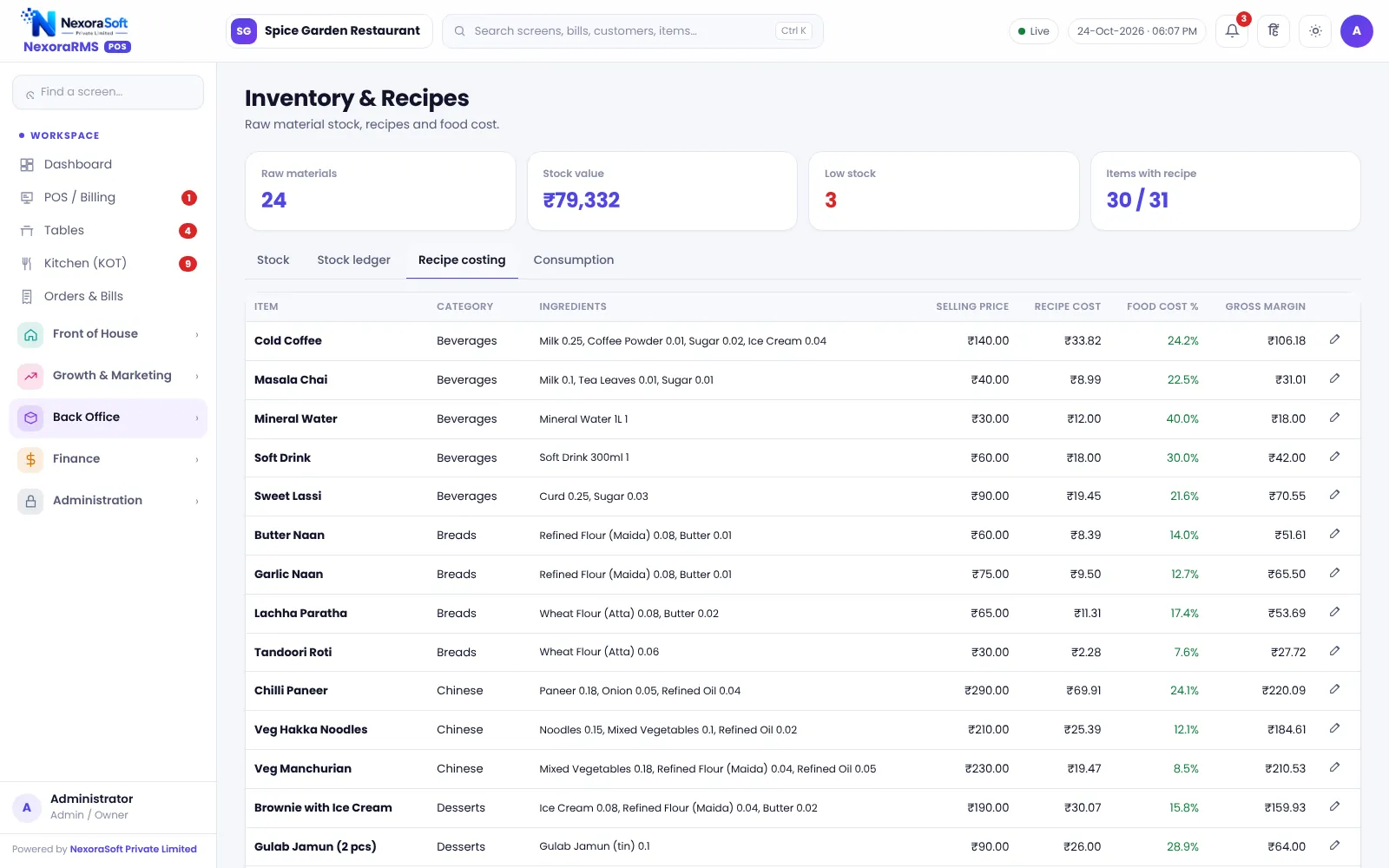
Task: Edit the Gulab Jamun recipe
Action: coord(1334,845)
